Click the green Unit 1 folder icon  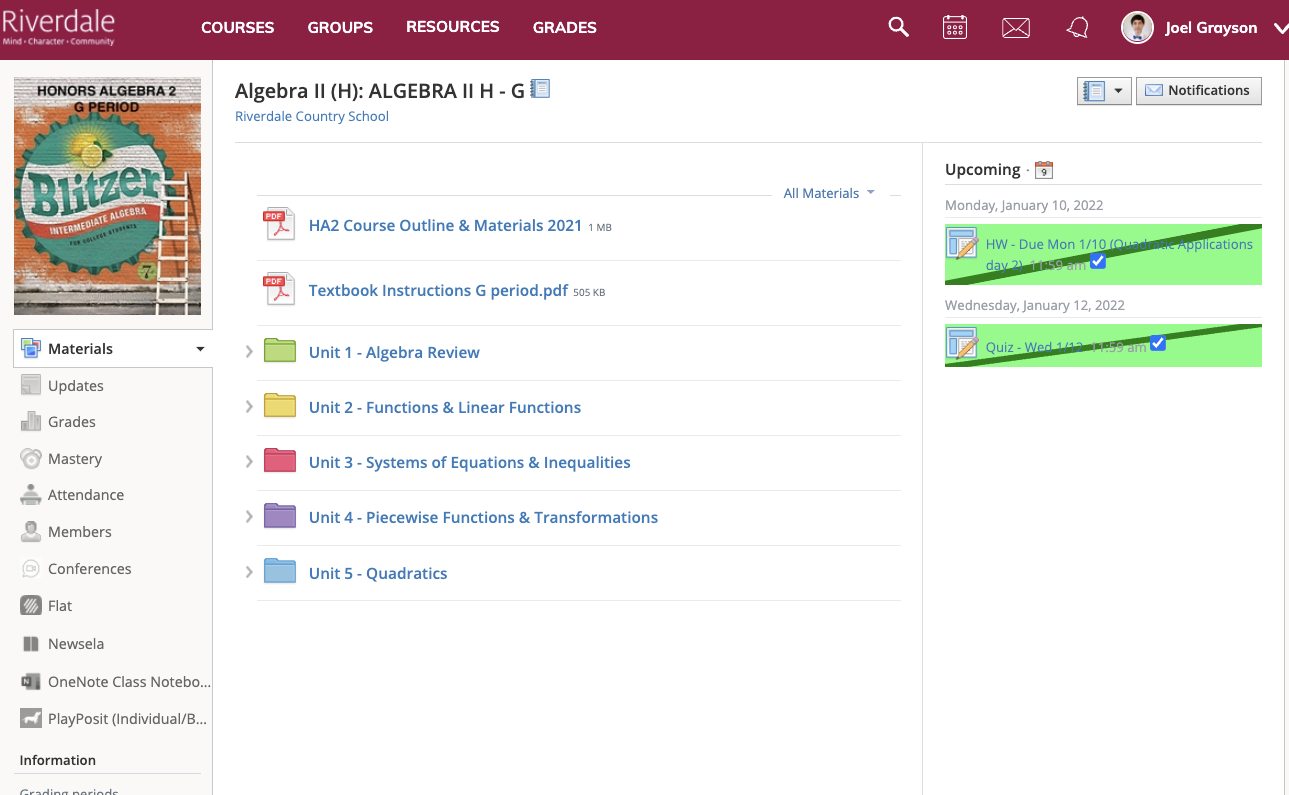click(280, 351)
